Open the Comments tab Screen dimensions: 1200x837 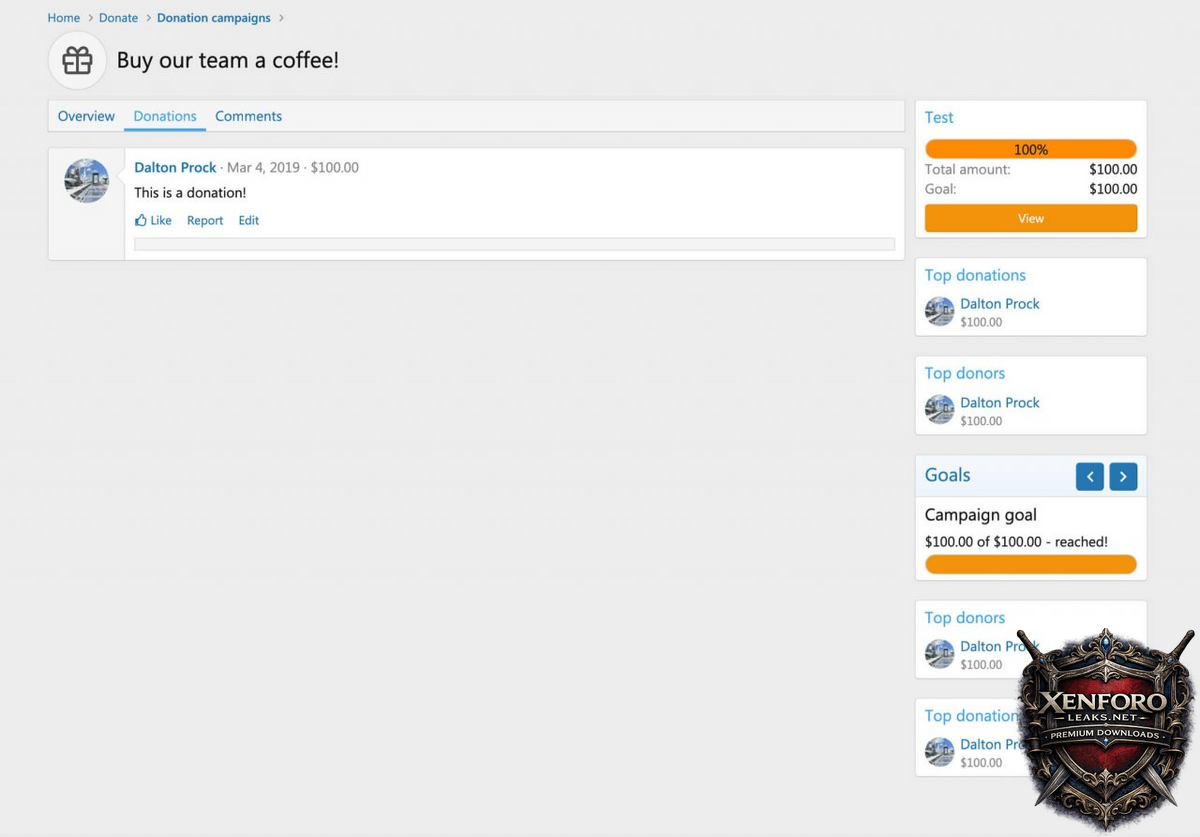click(248, 116)
